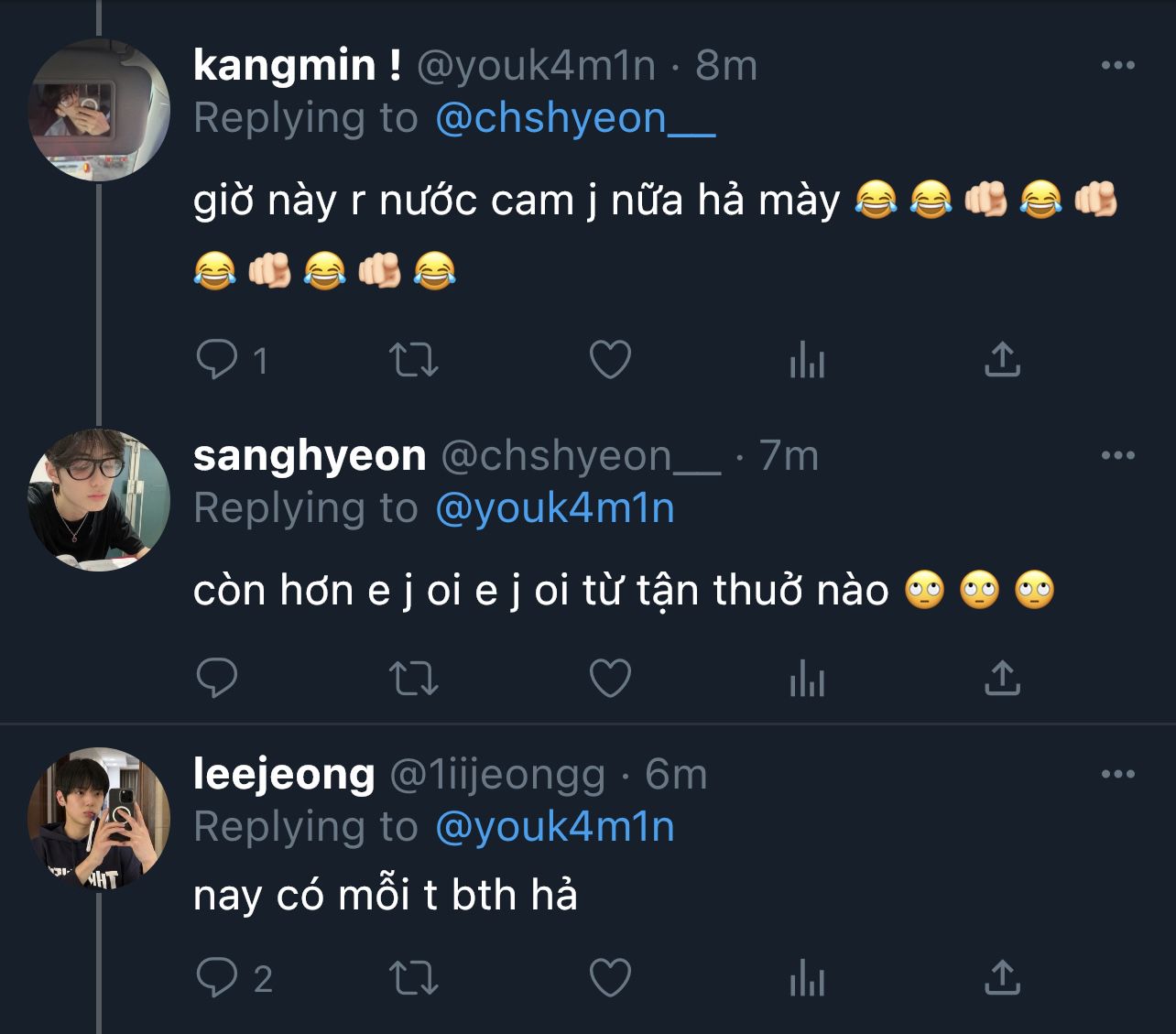Reply to sanghyeon's tweet
Screen dimensions: 1176x1034
[x=218, y=679]
